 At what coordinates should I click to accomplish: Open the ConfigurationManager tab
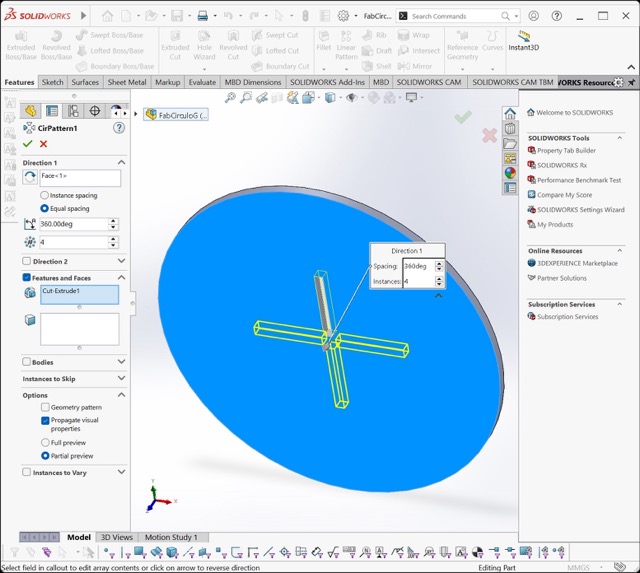(x=73, y=111)
